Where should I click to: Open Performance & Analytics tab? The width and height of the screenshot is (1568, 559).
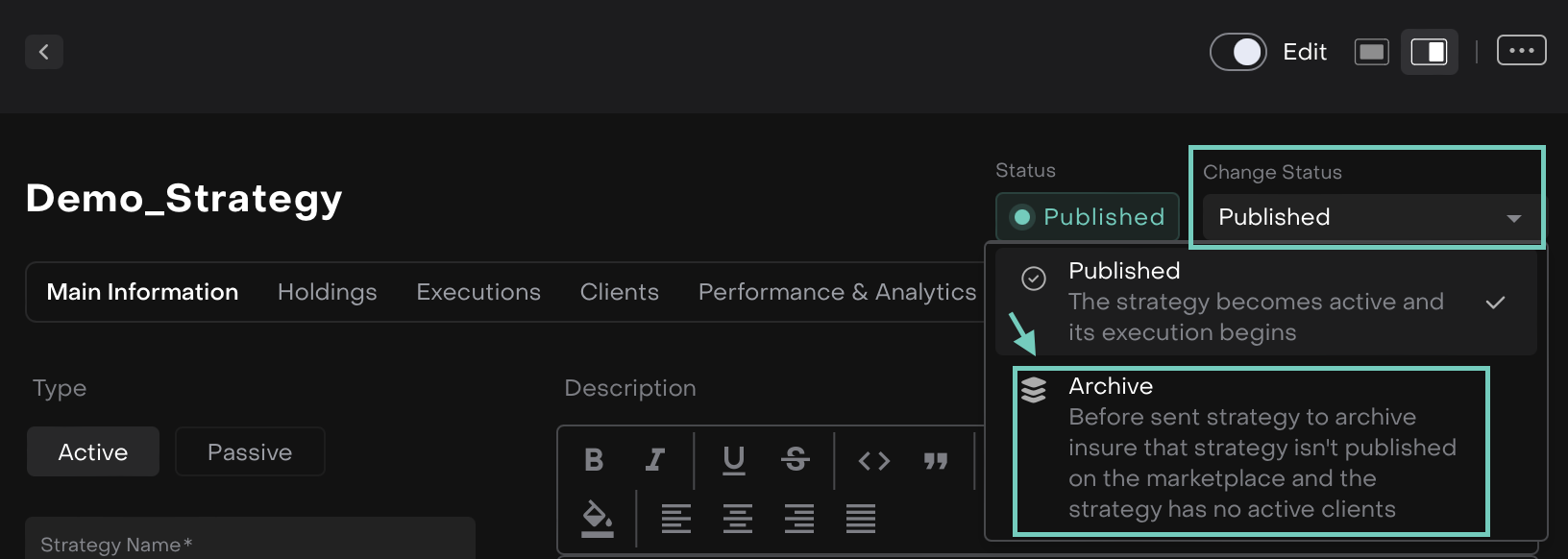[837, 292]
